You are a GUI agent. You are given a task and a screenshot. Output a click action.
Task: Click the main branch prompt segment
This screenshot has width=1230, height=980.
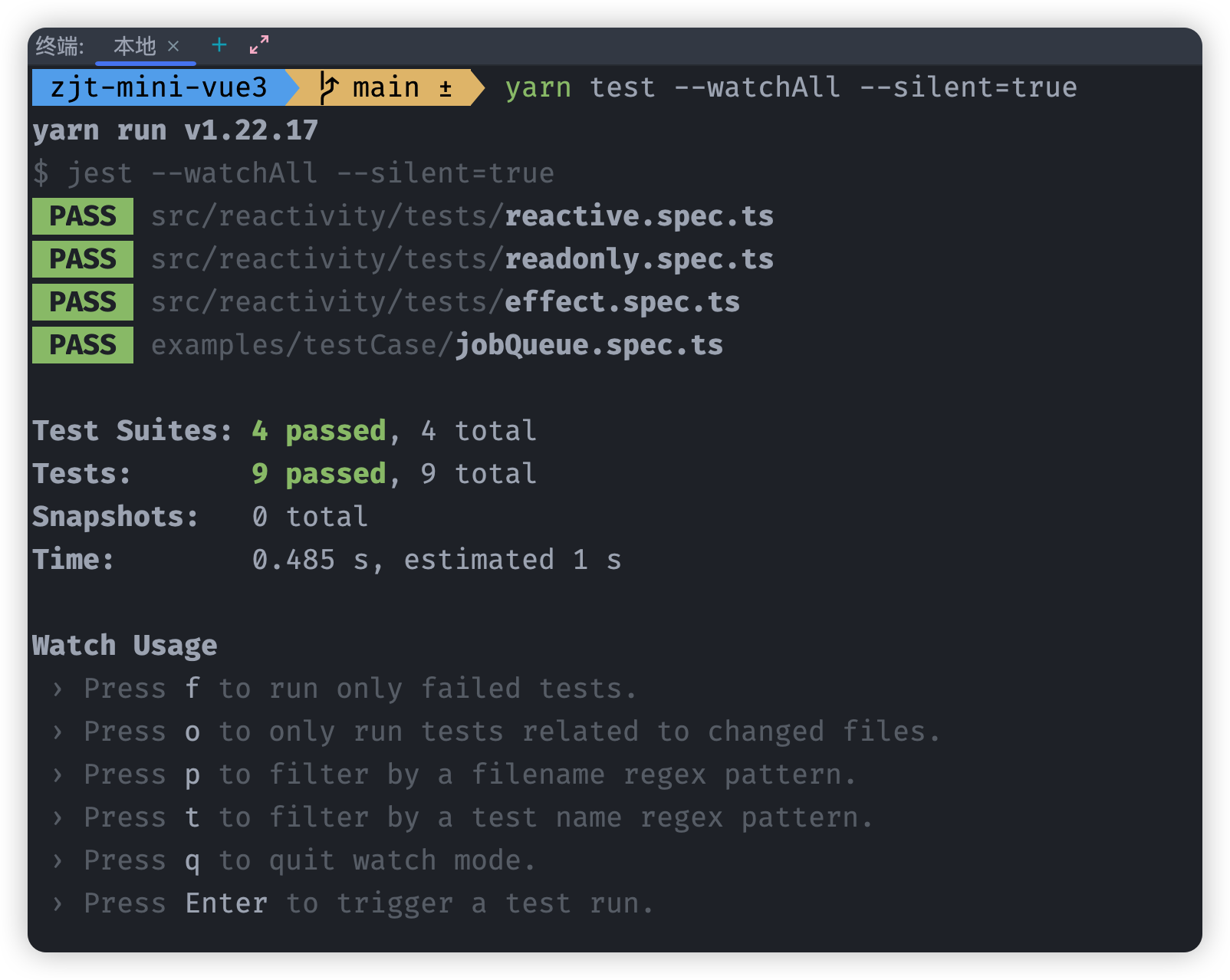click(x=386, y=87)
